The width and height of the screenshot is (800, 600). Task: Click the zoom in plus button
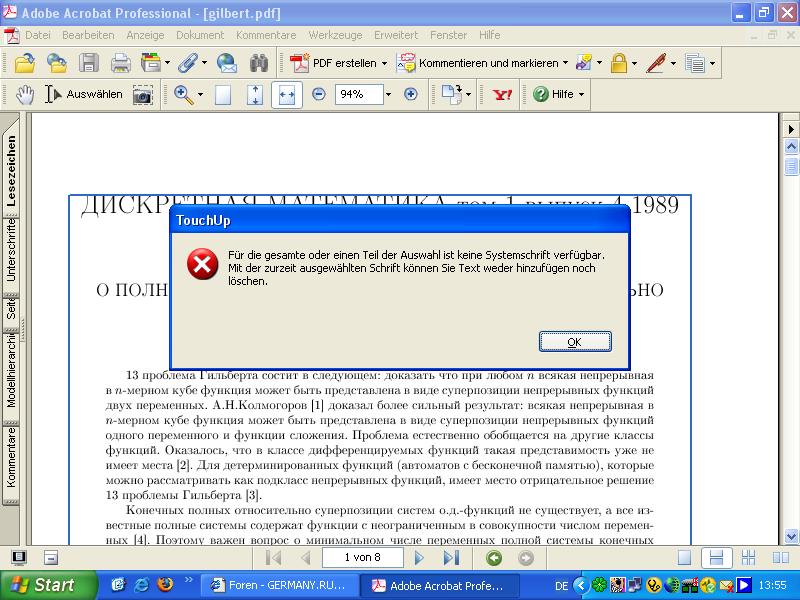410,94
